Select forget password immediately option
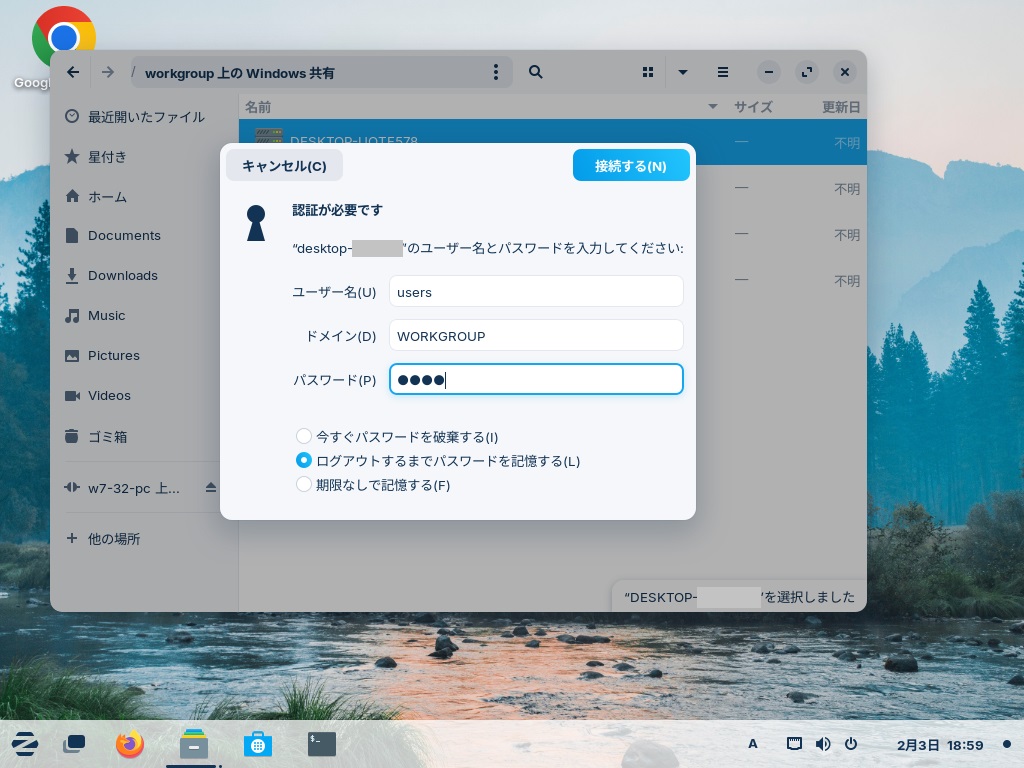 pyautogui.click(x=304, y=437)
